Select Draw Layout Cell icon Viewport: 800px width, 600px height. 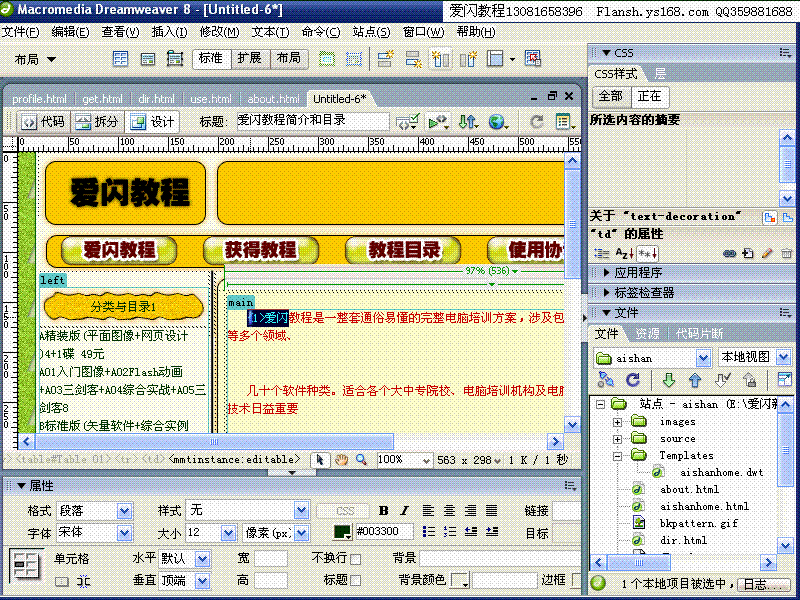click(354, 59)
